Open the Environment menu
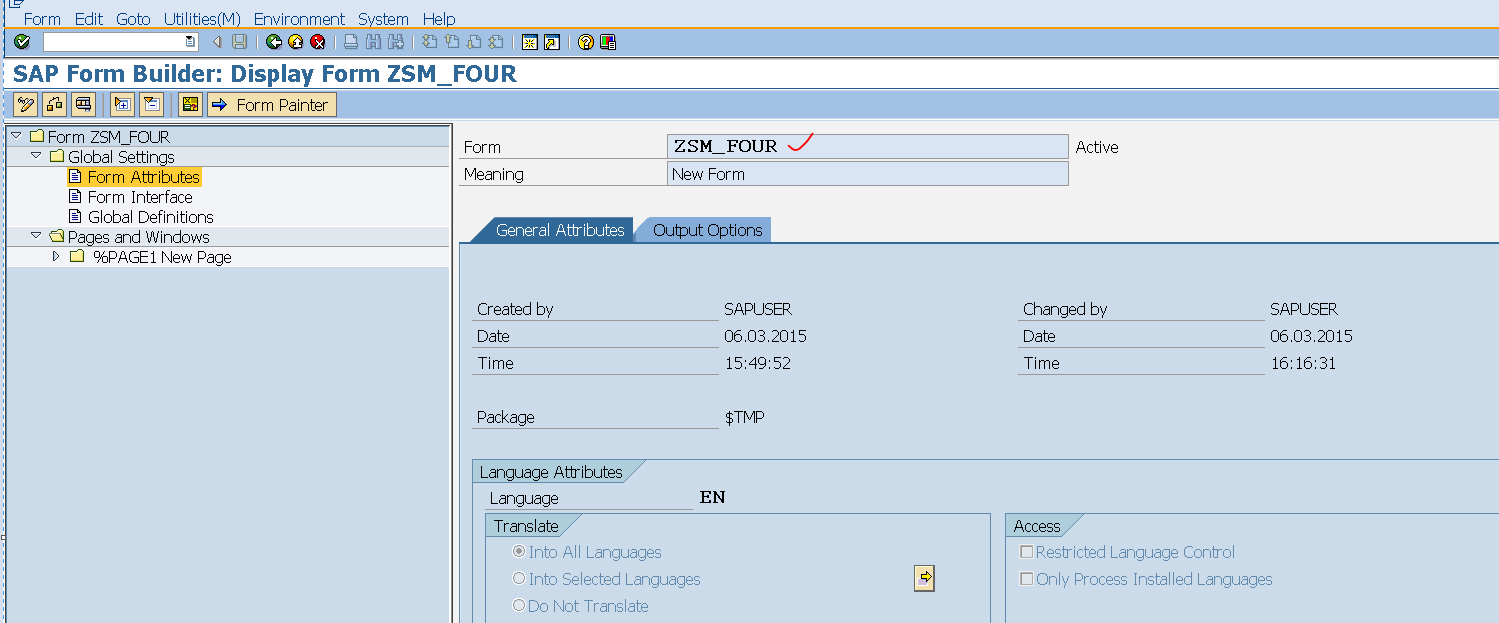Viewport: 1499px width, 623px height. tap(299, 19)
